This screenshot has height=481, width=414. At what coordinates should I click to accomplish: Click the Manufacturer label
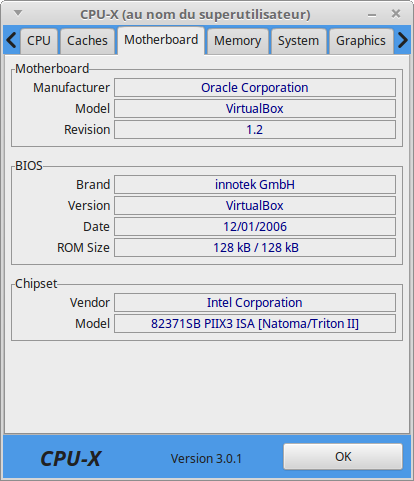[x=71, y=88]
